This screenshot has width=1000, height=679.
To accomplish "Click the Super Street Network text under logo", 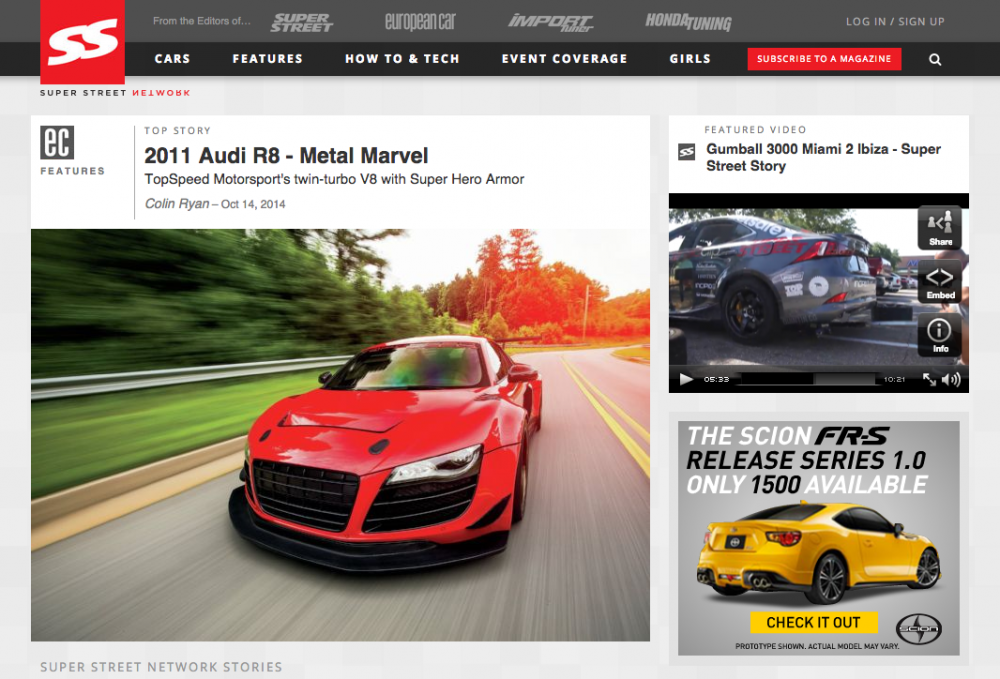I will 115,93.
